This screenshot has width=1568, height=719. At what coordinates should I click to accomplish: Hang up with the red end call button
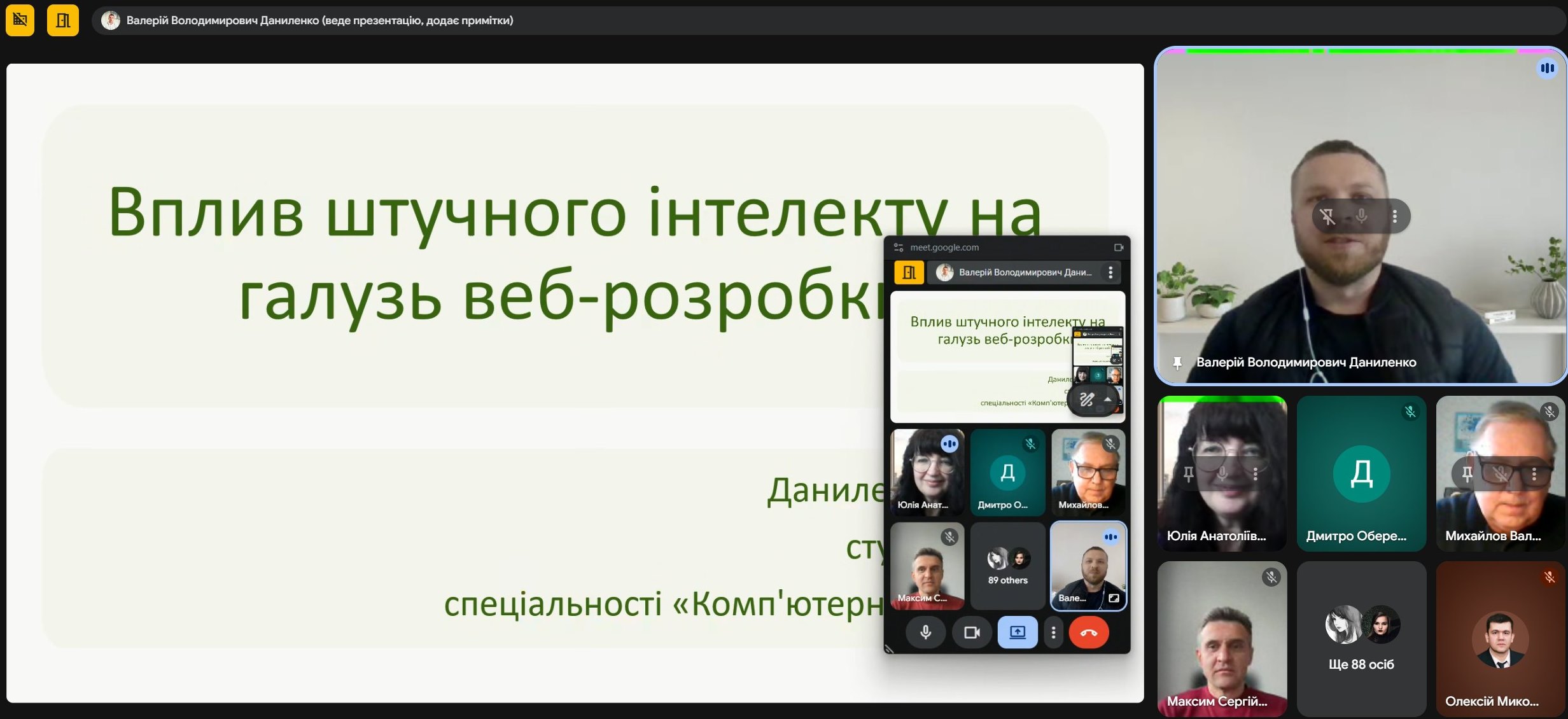[x=1089, y=632]
